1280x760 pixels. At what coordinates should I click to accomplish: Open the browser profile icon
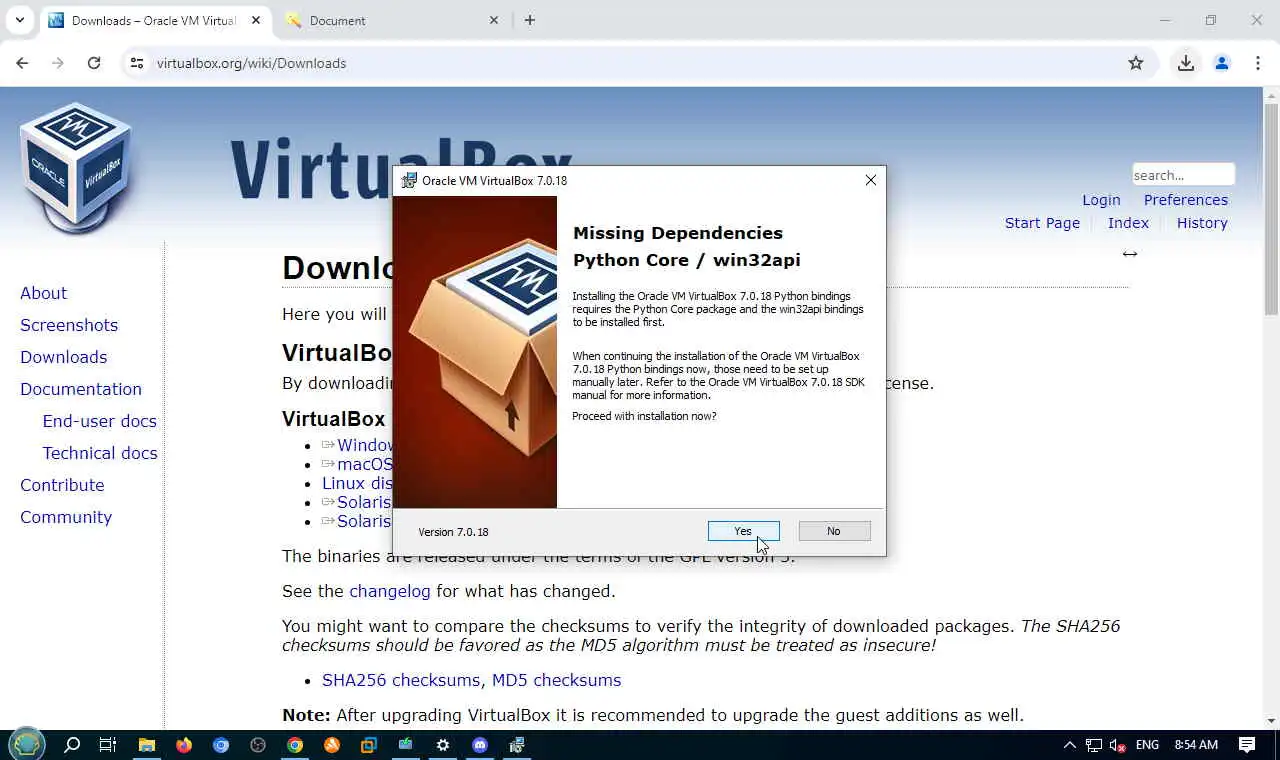point(1222,63)
